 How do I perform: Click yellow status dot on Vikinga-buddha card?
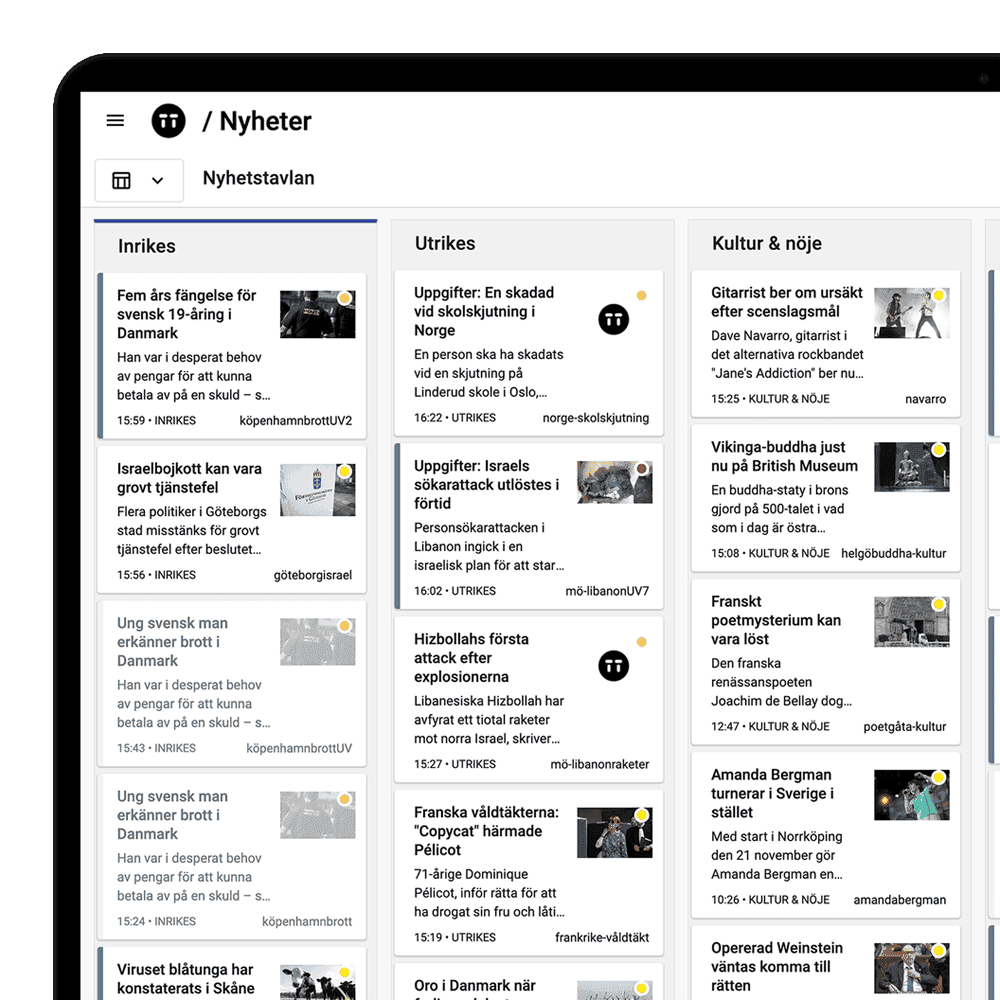click(938, 450)
